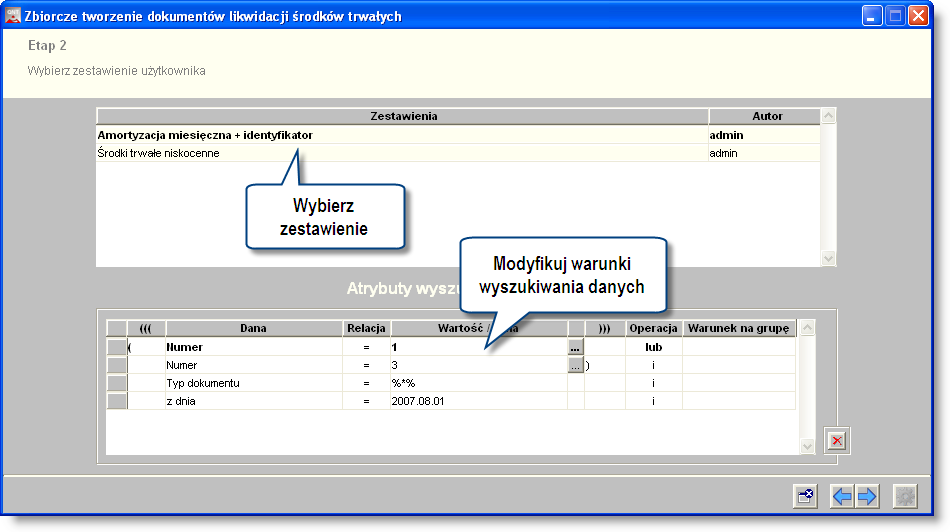Image resolution: width=950 pixels, height=532 pixels.
Task: Click the value field containing 3
Action: tap(479, 365)
